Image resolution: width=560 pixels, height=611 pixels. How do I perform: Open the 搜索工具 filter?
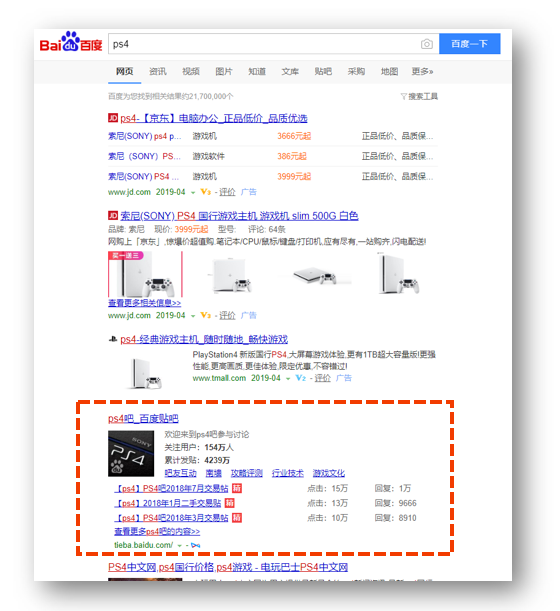(419, 96)
